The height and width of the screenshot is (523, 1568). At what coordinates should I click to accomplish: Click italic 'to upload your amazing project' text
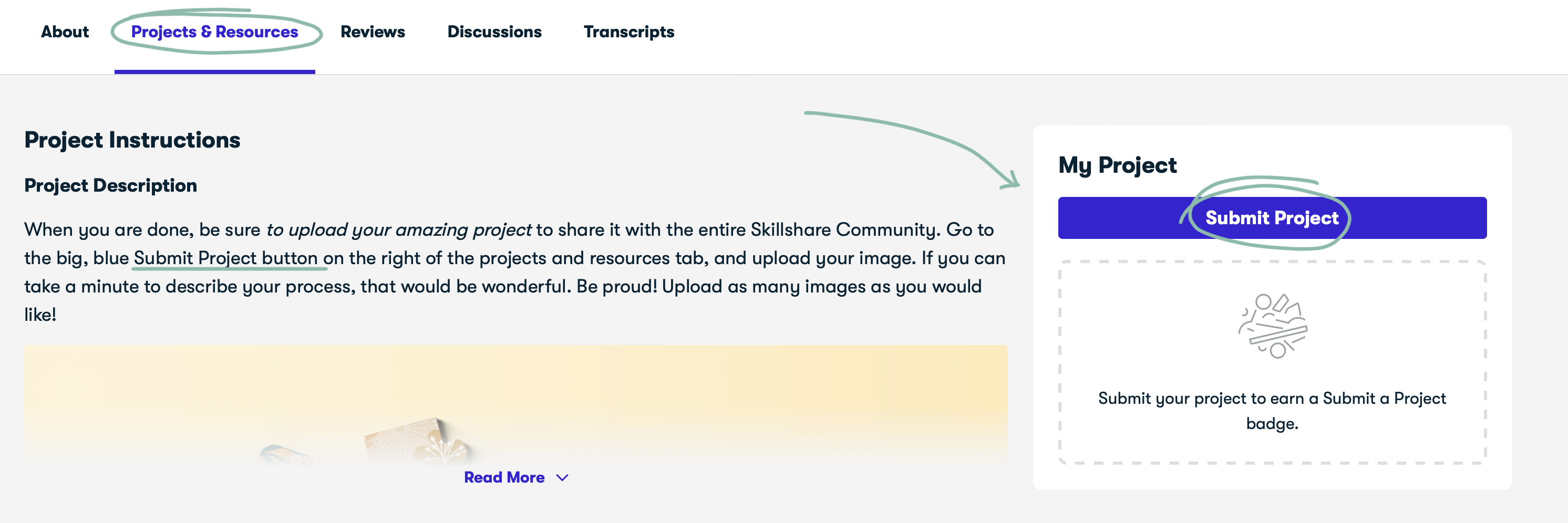399,230
